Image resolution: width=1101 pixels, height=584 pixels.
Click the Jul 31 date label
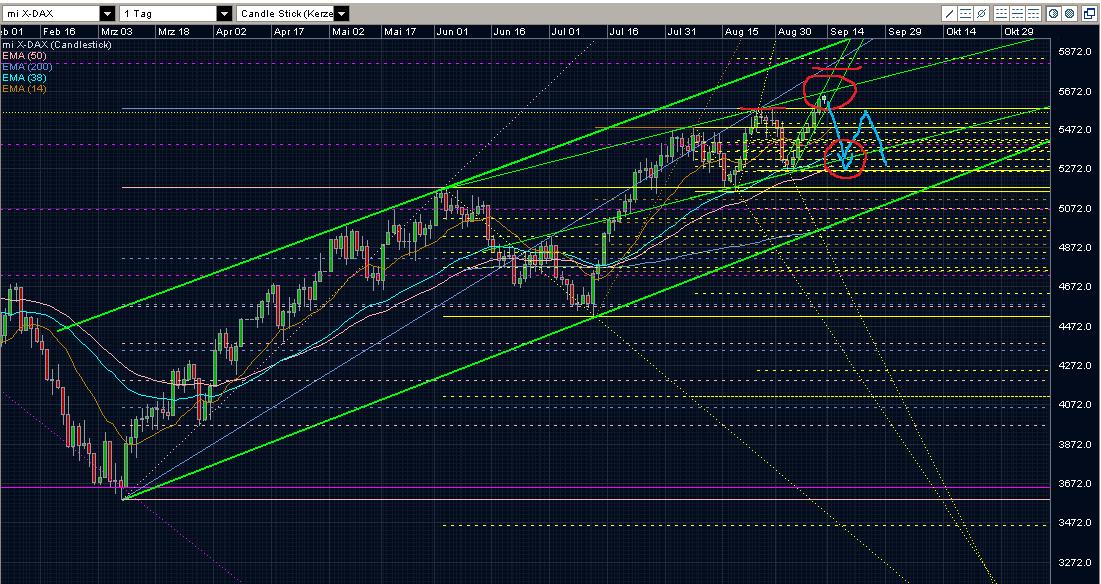681,32
